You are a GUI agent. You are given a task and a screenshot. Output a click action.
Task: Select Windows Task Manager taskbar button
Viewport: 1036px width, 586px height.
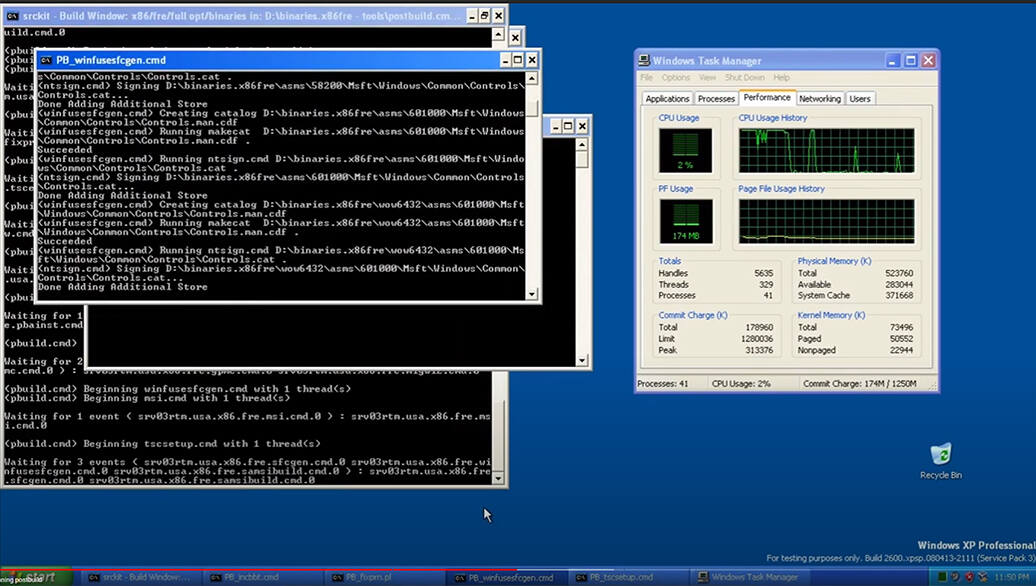(x=750, y=577)
